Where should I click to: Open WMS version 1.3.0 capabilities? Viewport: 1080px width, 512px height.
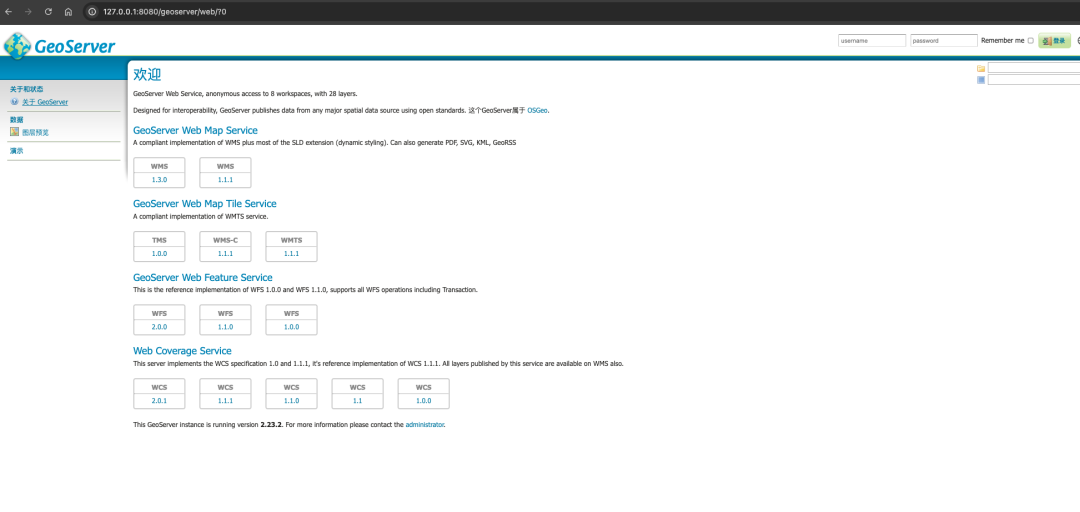coord(159,179)
